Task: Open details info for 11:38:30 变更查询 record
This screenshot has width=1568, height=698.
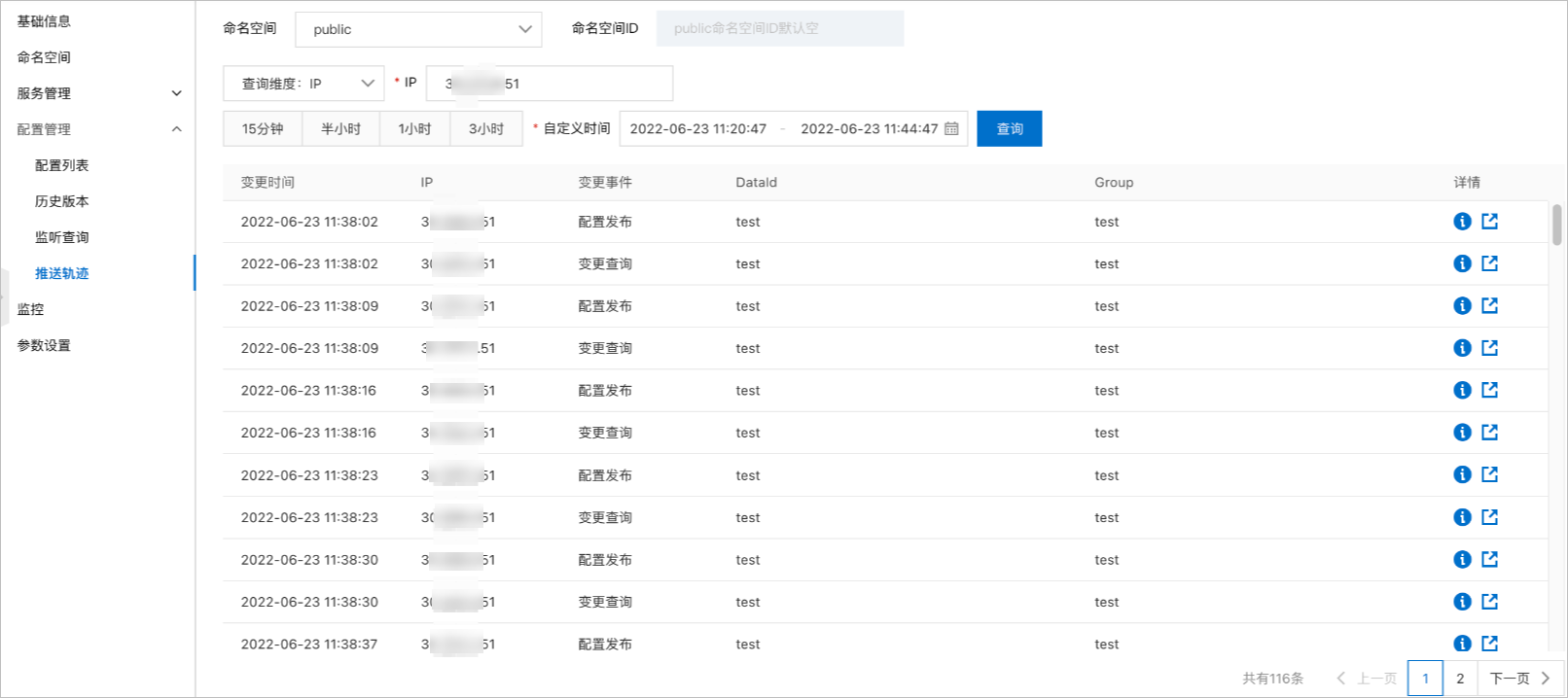Action: tap(1462, 602)
